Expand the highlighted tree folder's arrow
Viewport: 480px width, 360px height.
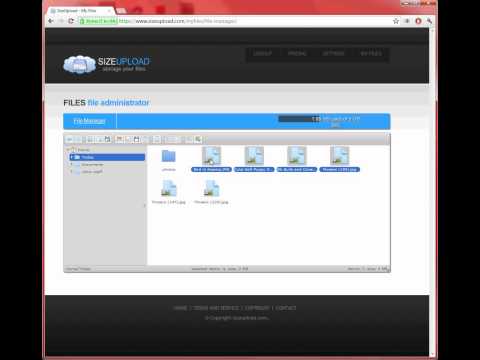point(72,157)
